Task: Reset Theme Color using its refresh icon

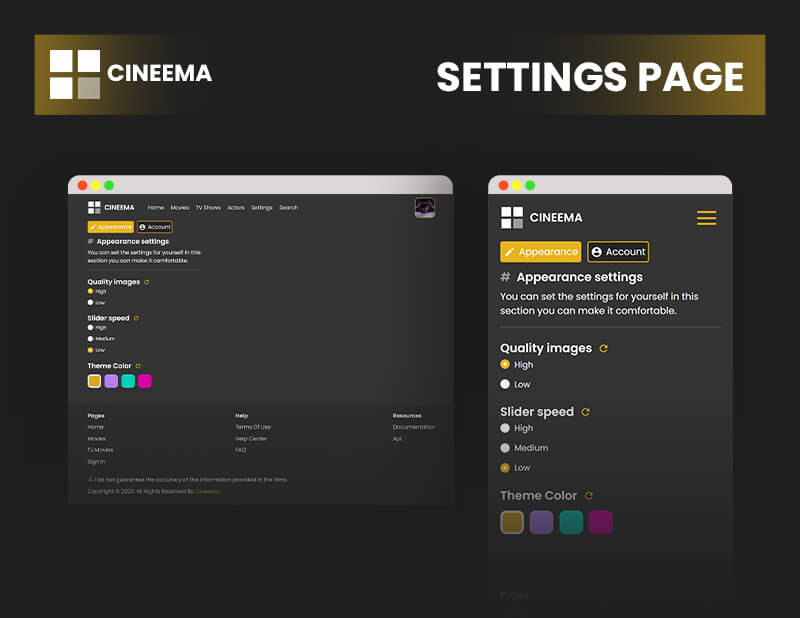Action: tap(138, 365)
